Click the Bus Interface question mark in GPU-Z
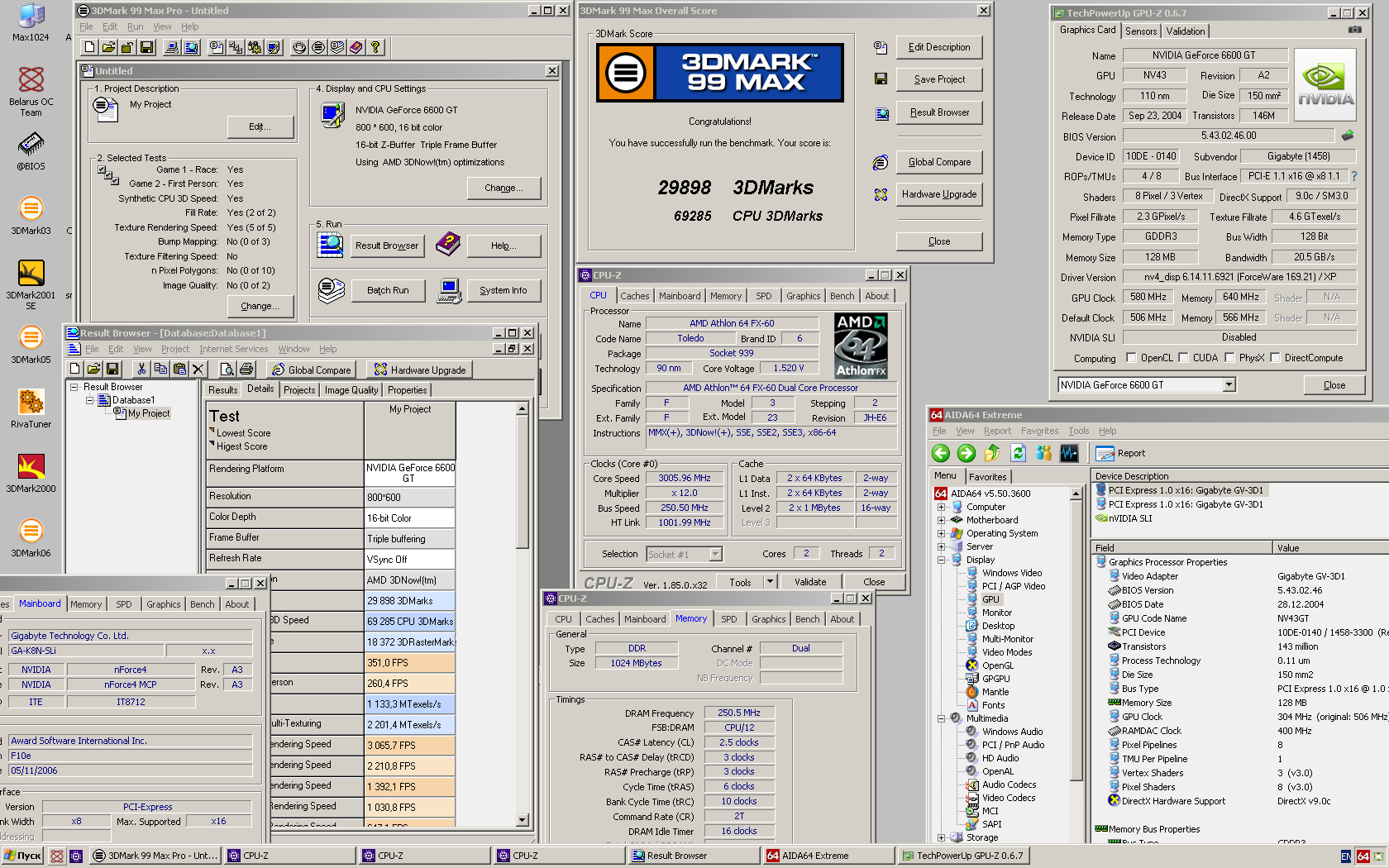Viewport: 1389px width, 868px height. click(1354, 176)
